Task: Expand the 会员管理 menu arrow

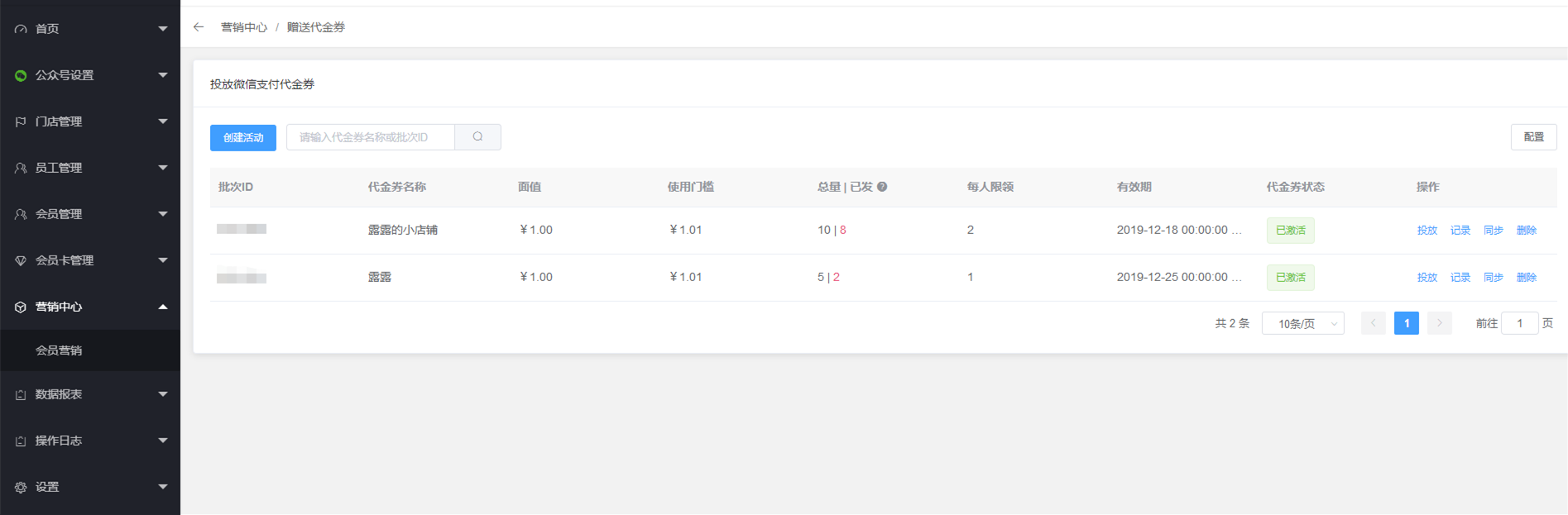Action: (163, 214)
